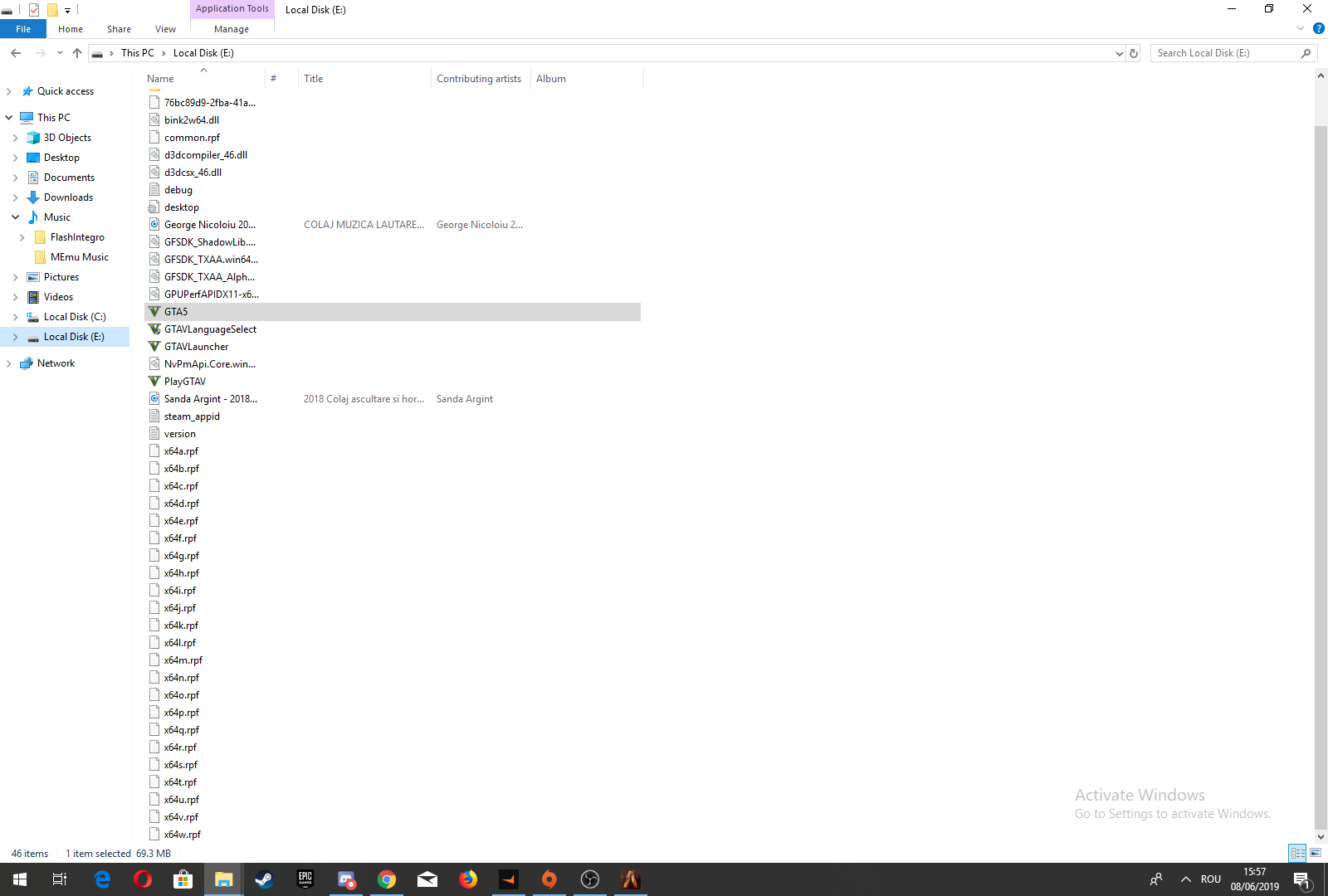Open the Manage Application Tools tab
1328x896 pixels.
[x=232, y=29]
